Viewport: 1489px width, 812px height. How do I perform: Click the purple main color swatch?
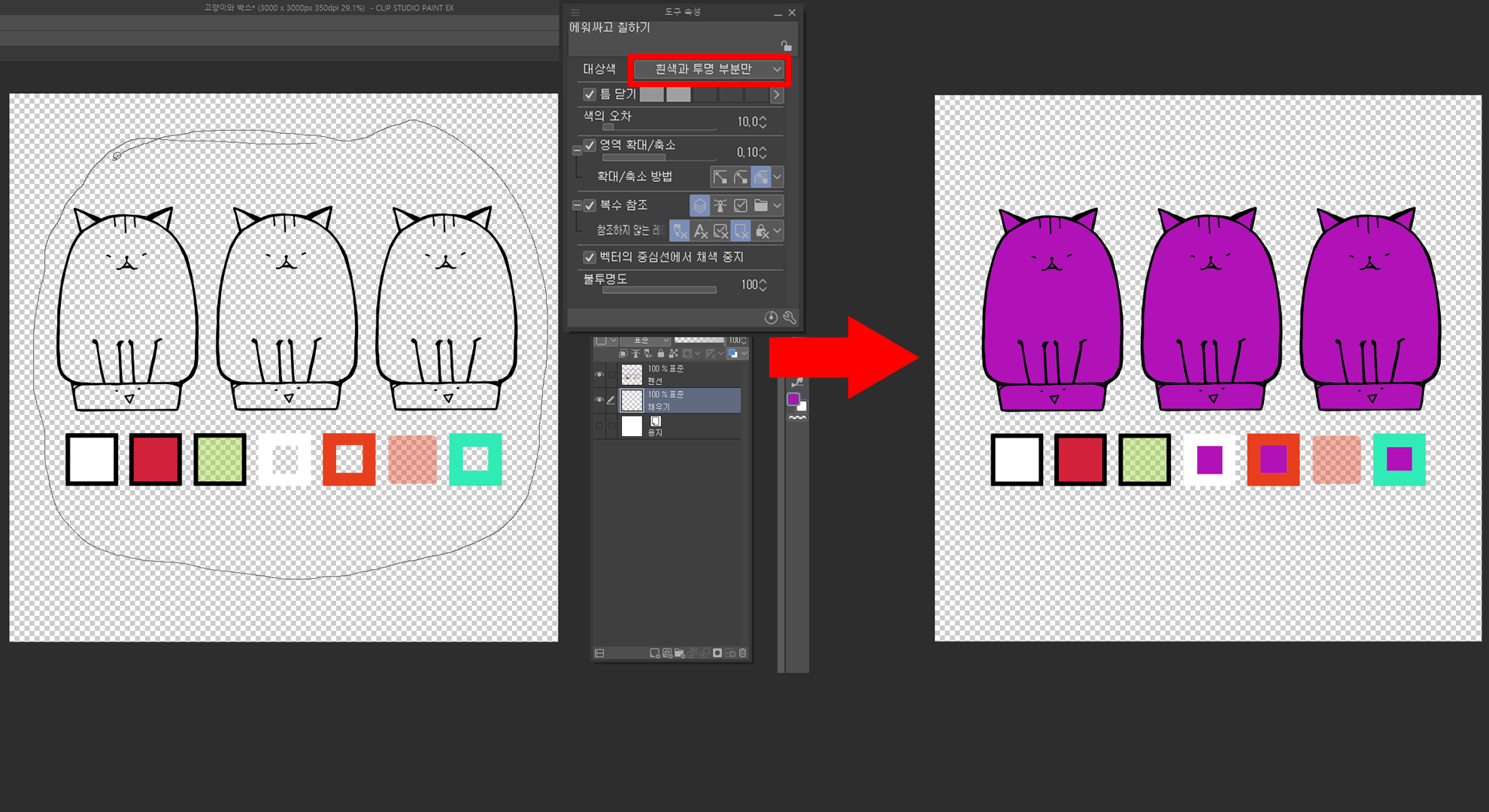pyautogui.click(x=793, y=399)
